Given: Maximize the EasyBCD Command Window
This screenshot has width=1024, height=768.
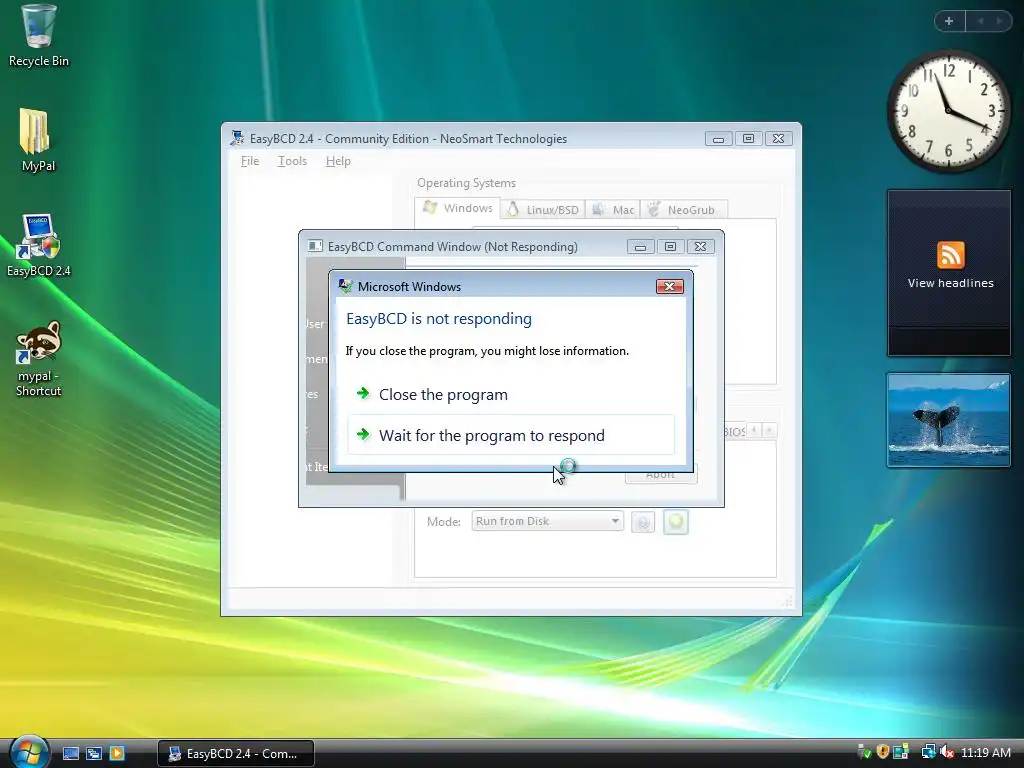Looking at the screenshot, I should [670, 246].
